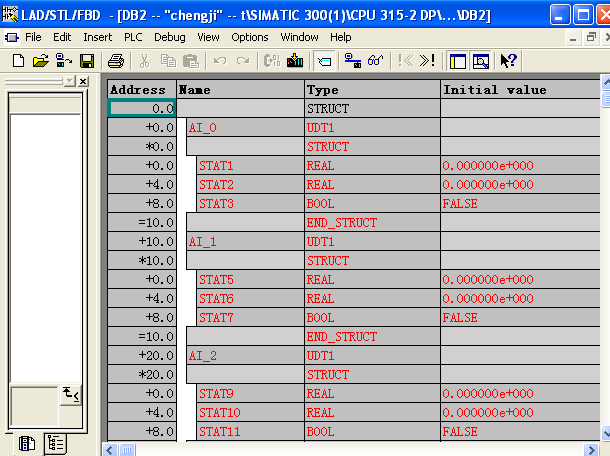Open the document control icon left of File
This screenshot has height=456, width=610.
(x=11, y=37)
